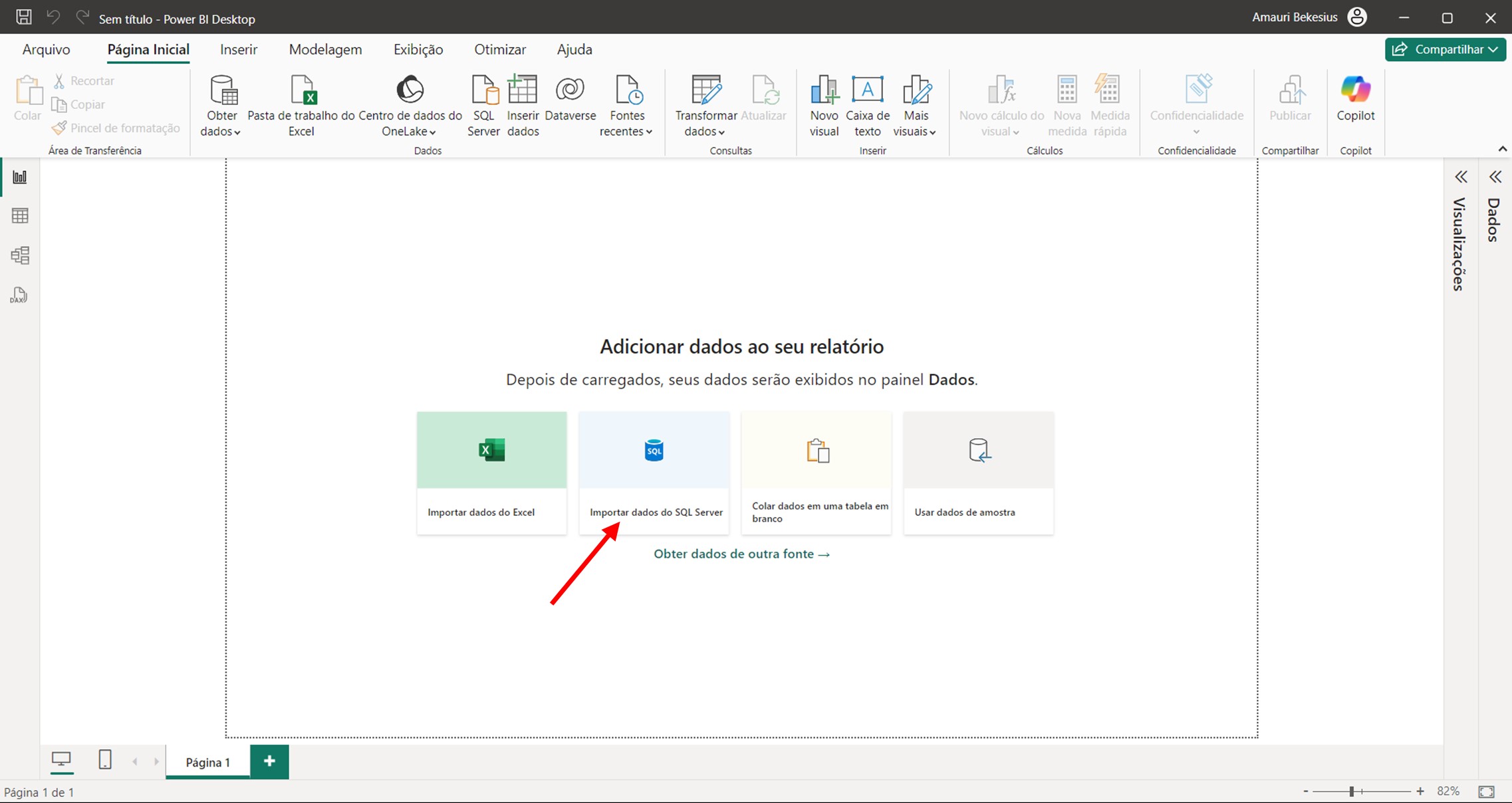Add a new page with plus button
1512x803 pixels.
(x=269, y=761)
